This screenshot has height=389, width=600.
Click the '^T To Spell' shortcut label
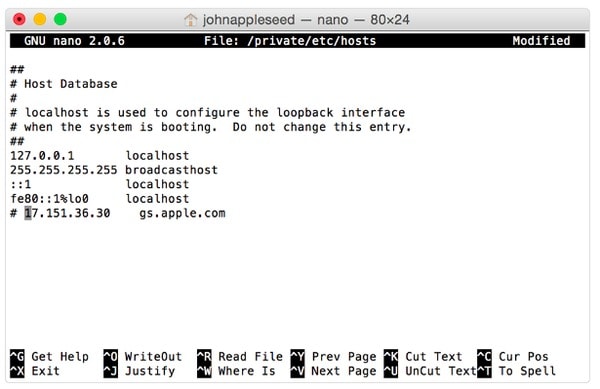[x=516, y=371]
